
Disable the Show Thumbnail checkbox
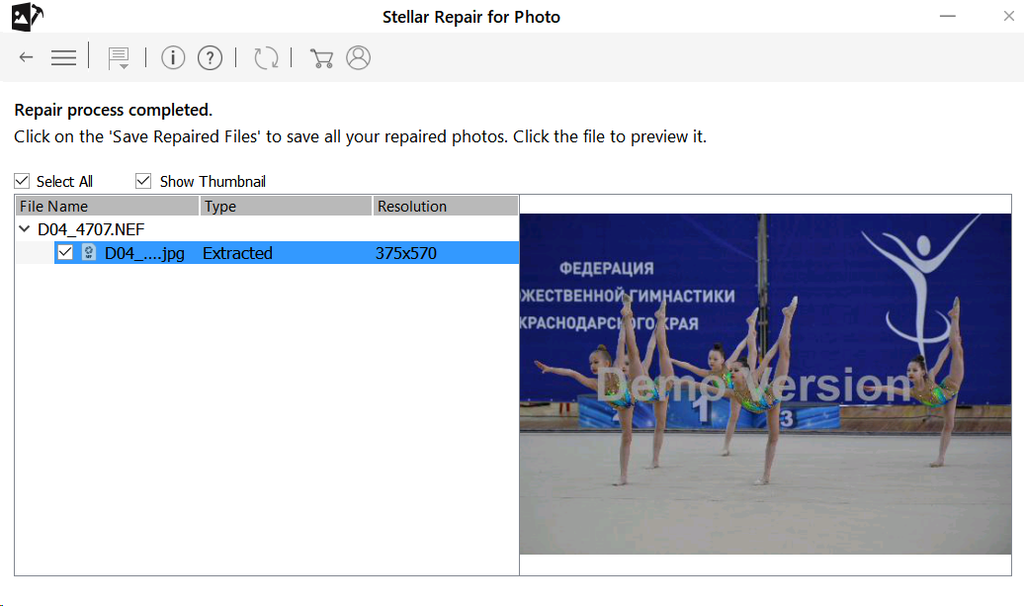(x=143, y=181)
